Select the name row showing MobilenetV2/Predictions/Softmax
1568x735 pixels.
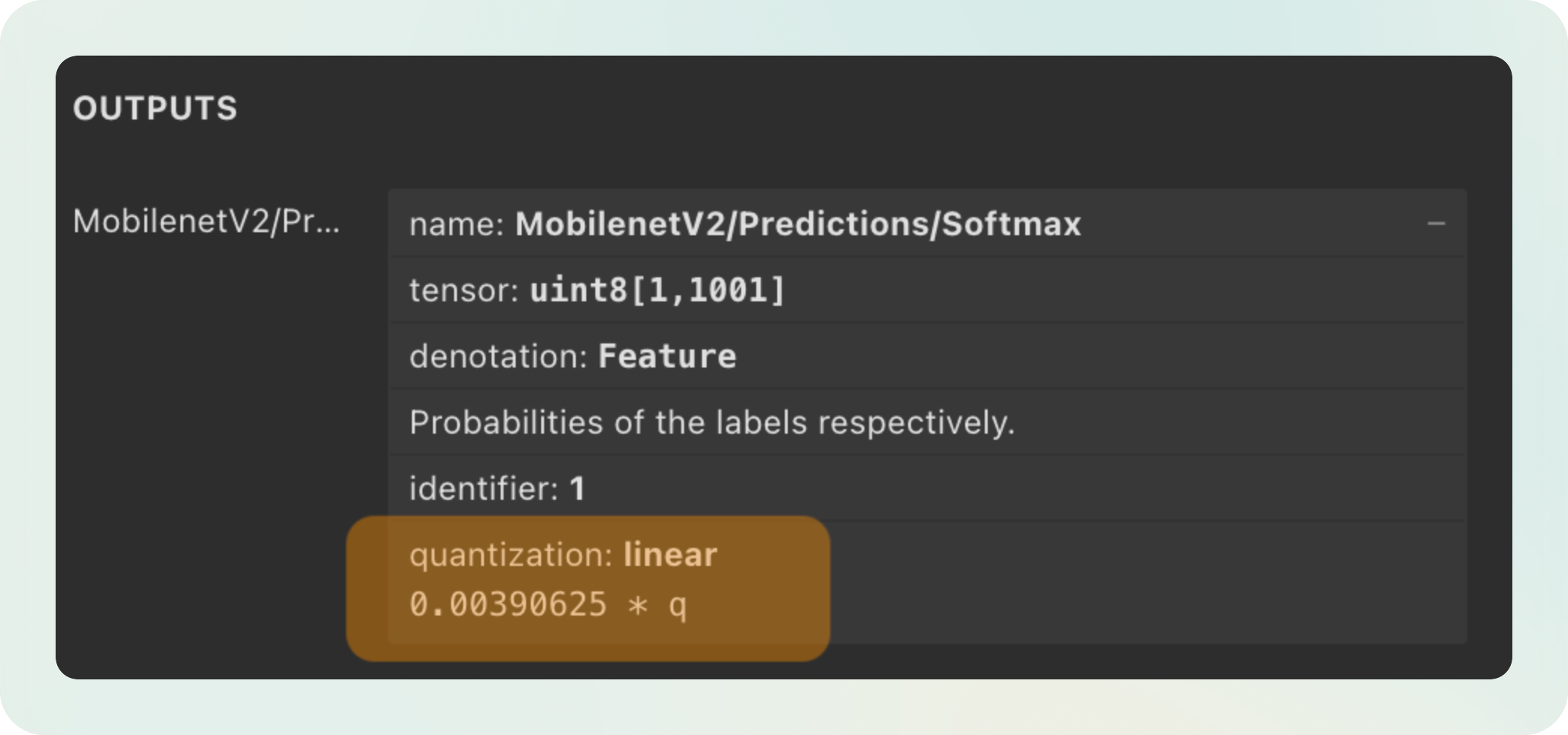[744, 223]
